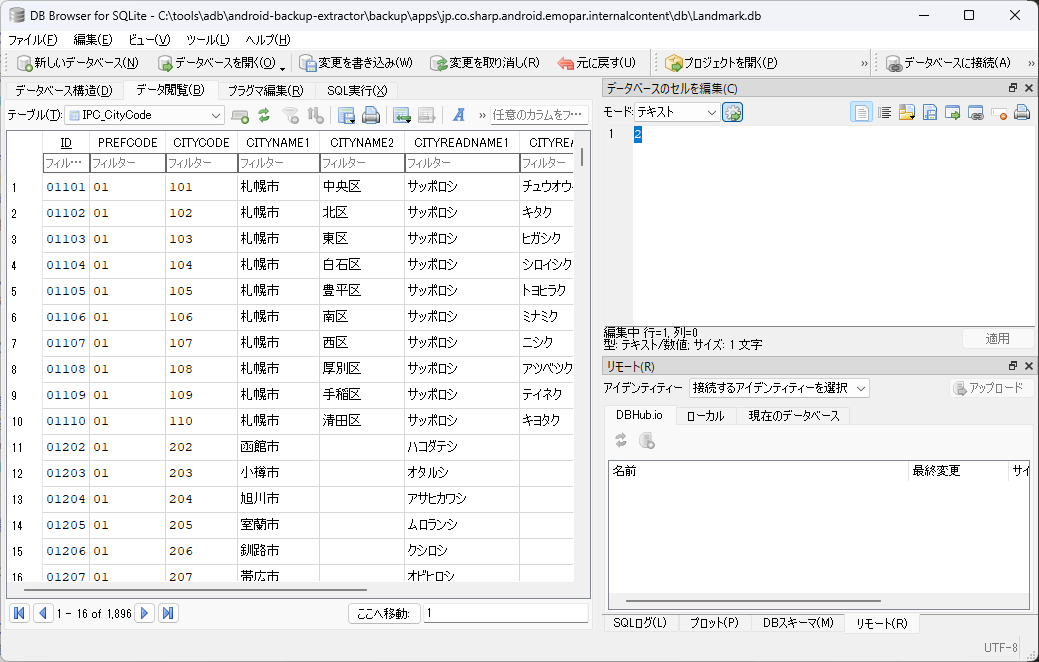Click the print table data icon

(371, 115)
